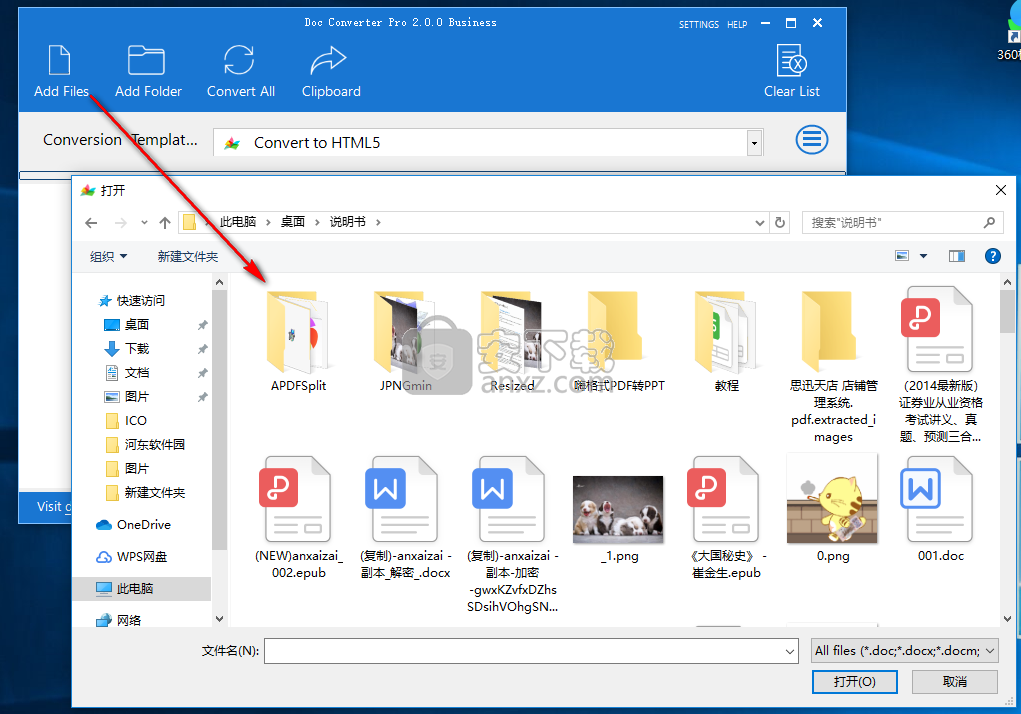This screenshot has height=714, width=1021.
Task: Expand the view mode options arrow
Action: point(923,256)
